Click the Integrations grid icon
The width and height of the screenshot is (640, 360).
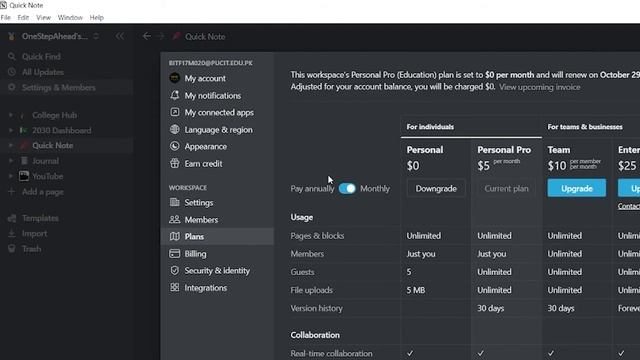coord(175,287)
